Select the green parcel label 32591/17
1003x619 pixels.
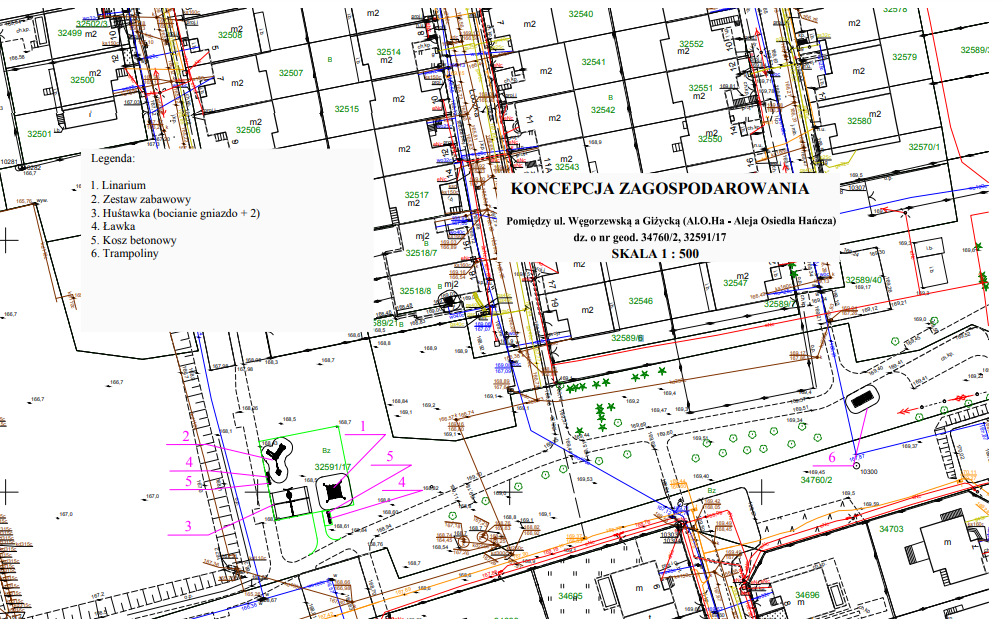click(x=332, y=467)
